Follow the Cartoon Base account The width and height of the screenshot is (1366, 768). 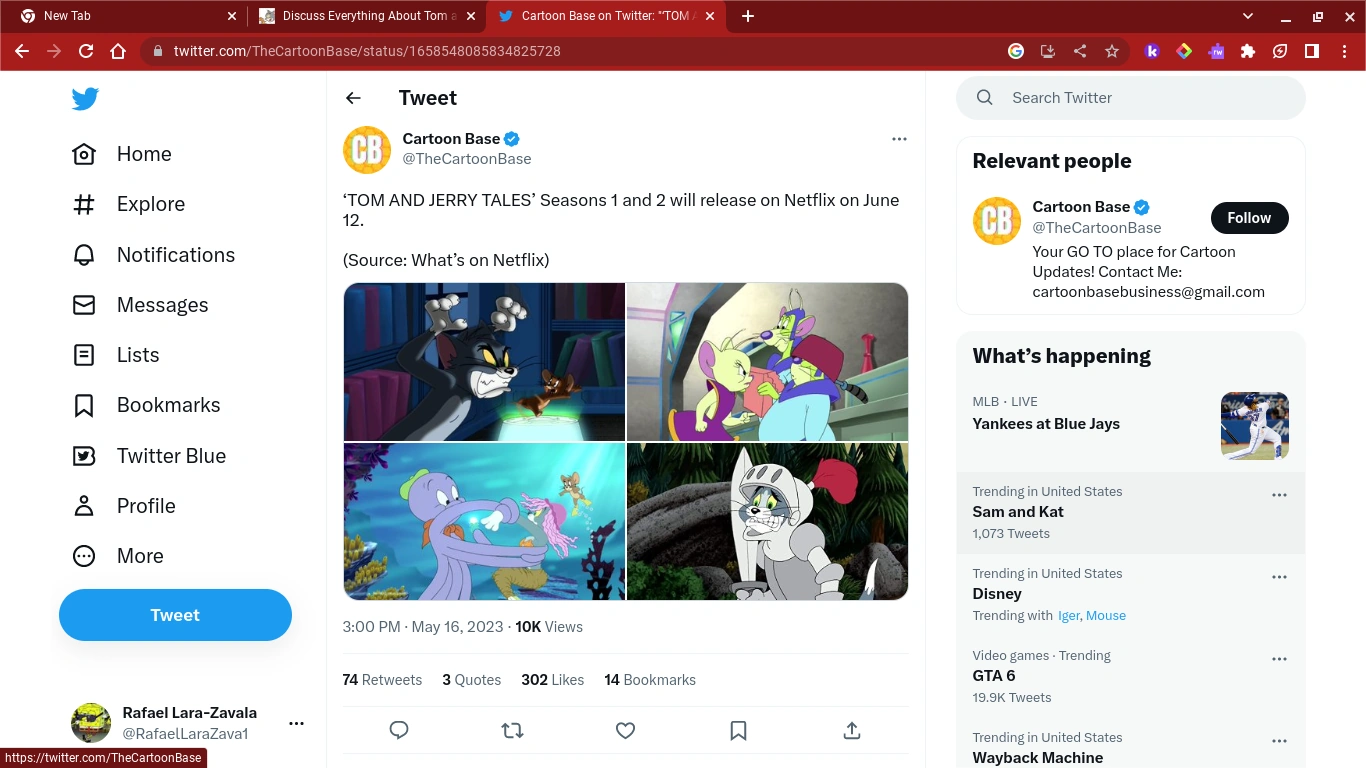[x=1249, y=217]
